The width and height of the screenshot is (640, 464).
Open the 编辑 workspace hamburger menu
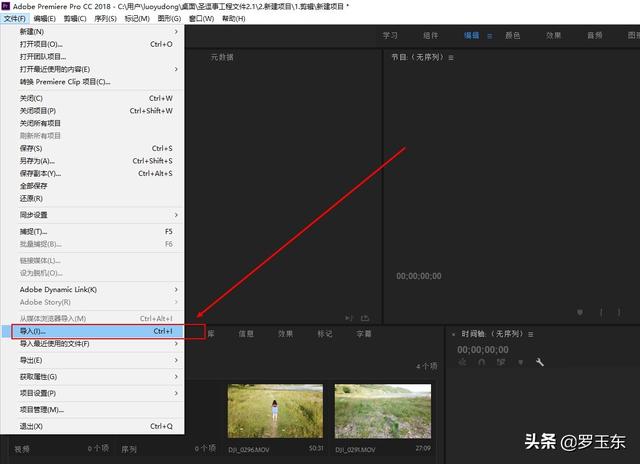point(489,36)
